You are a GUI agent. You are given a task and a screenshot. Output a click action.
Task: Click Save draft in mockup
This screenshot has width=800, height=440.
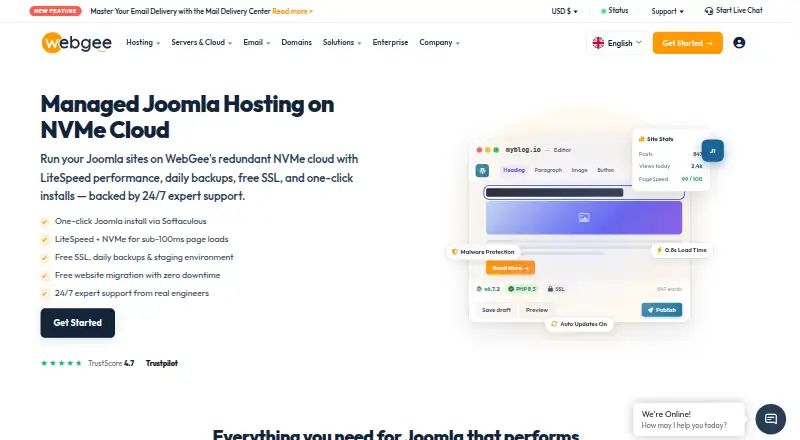coord(496,310)
